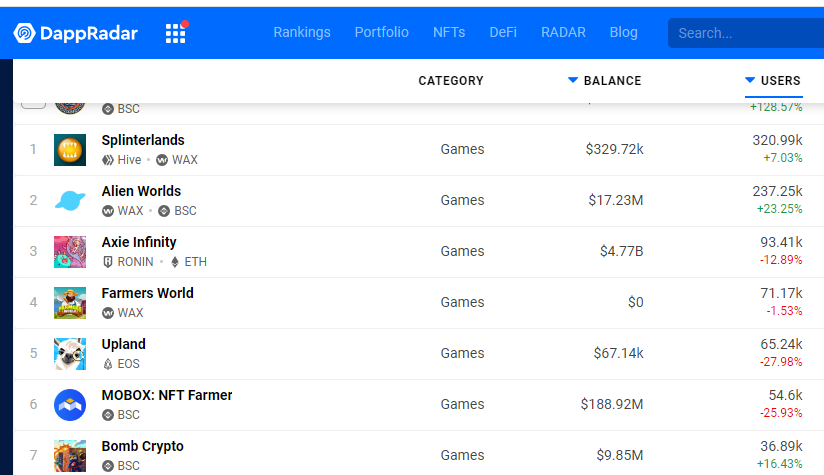The image size is (824, 475).
Task: Open the NFTs menu
Action: (x=449, y=33)
